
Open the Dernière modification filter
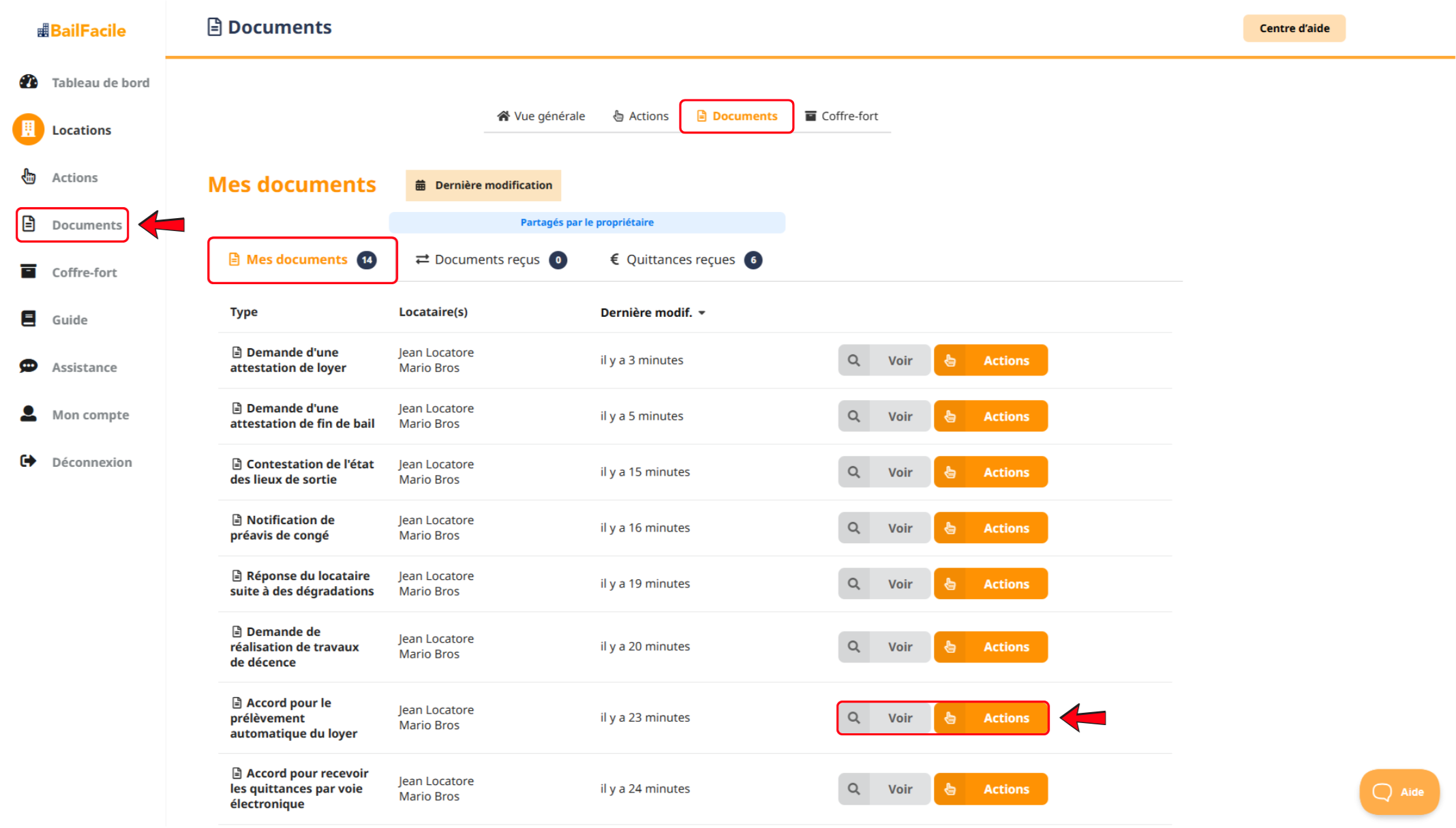point(483,185)
